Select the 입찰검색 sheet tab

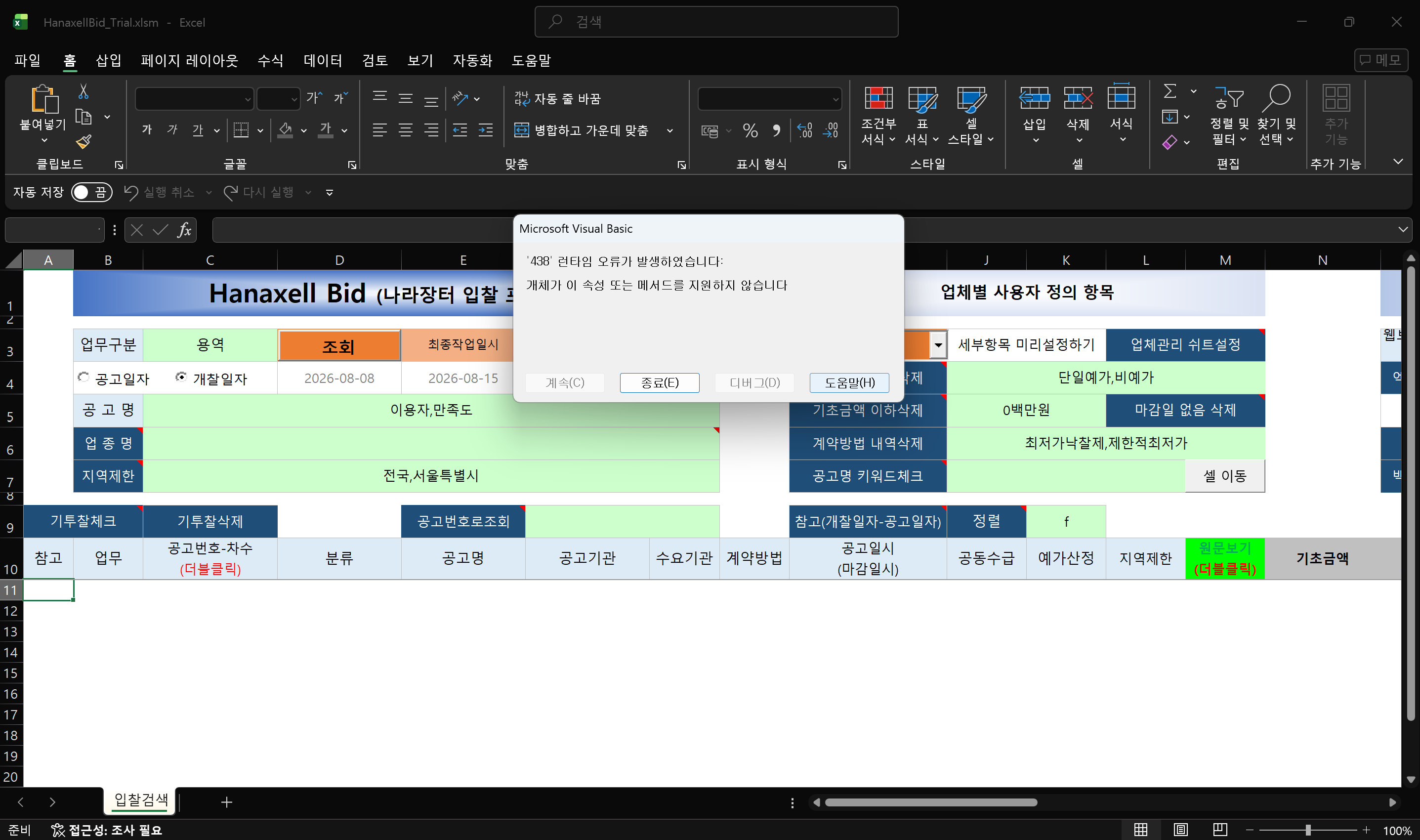[141, 800]
